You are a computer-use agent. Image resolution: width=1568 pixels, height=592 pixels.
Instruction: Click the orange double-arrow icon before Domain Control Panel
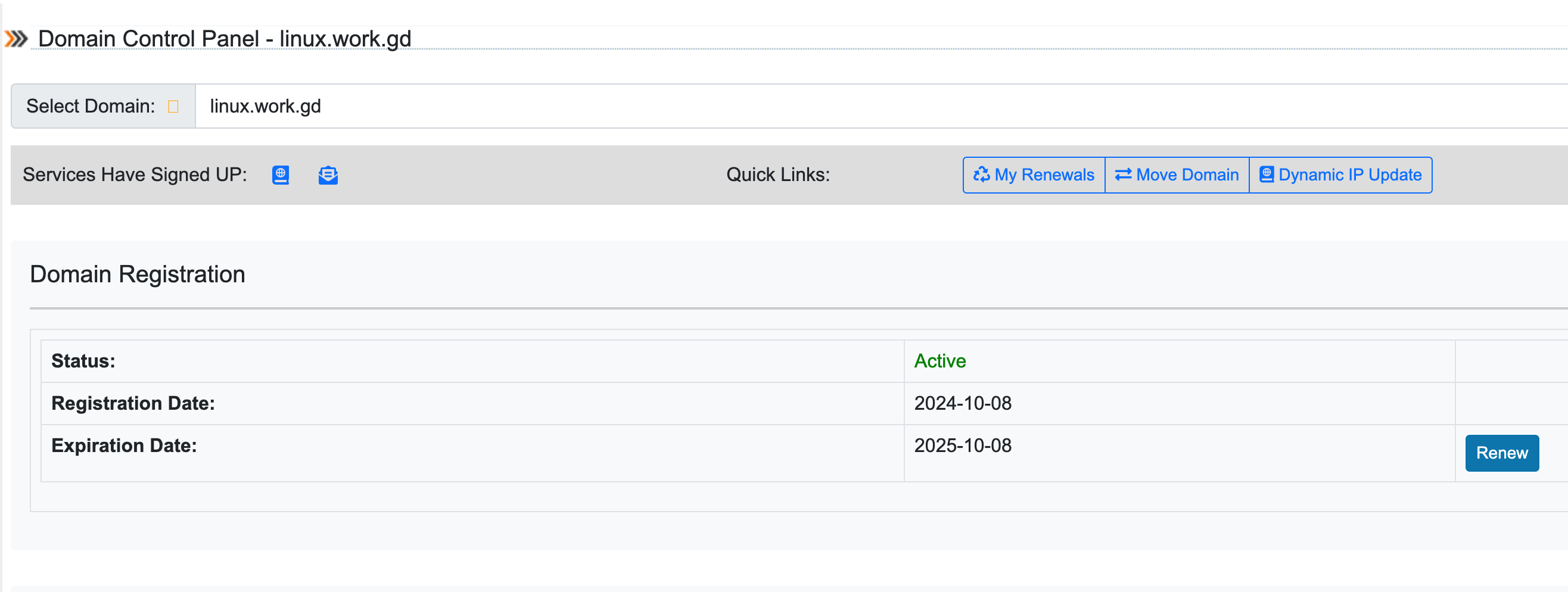[x=17, y=39]
